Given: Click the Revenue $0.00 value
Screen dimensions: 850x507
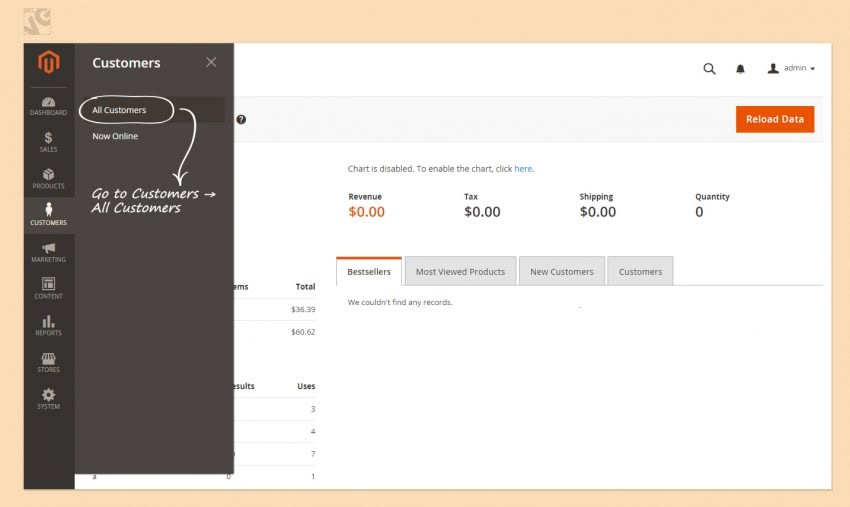Looking at the screenshot, I should pyautogui.click(x=366, y=212).
